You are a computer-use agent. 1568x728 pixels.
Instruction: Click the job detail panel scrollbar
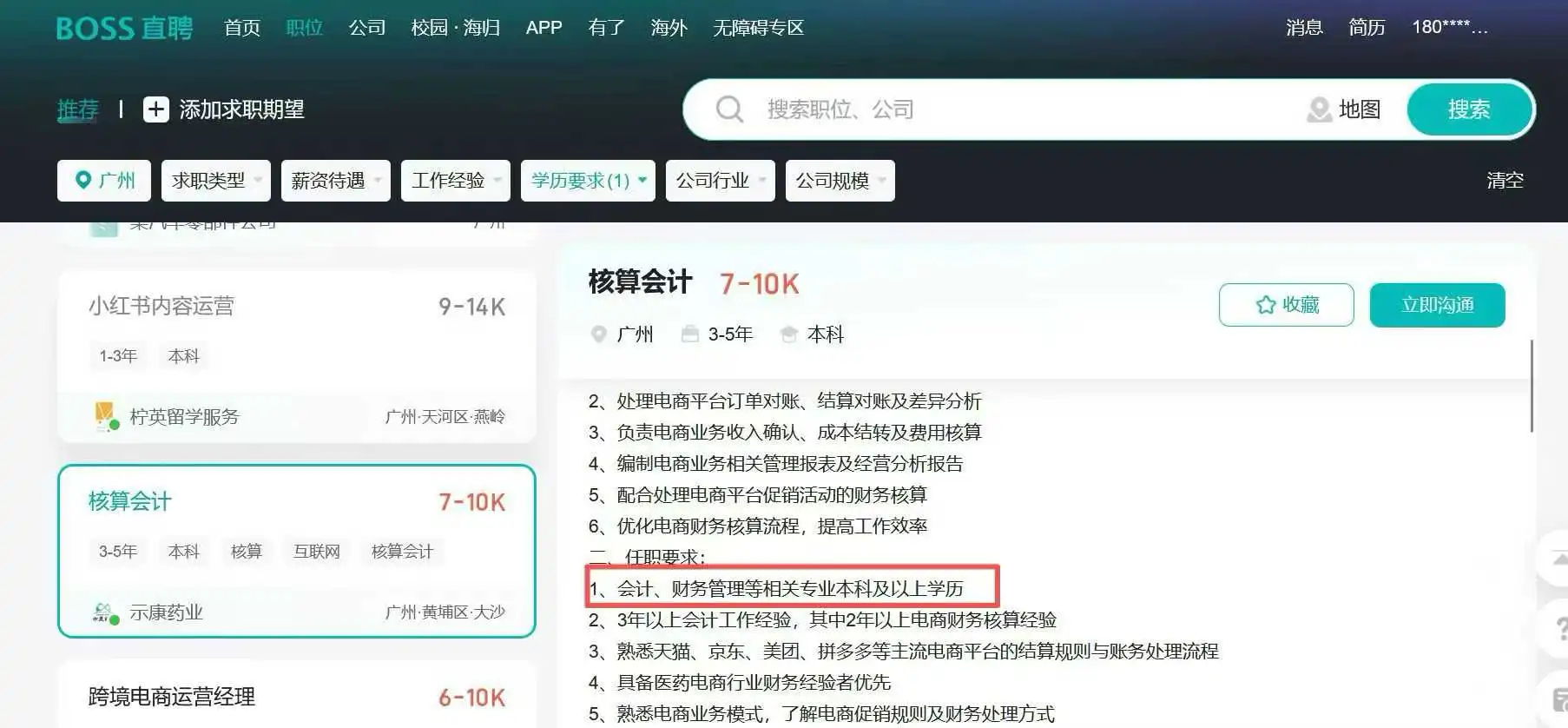coord(1532,386)
